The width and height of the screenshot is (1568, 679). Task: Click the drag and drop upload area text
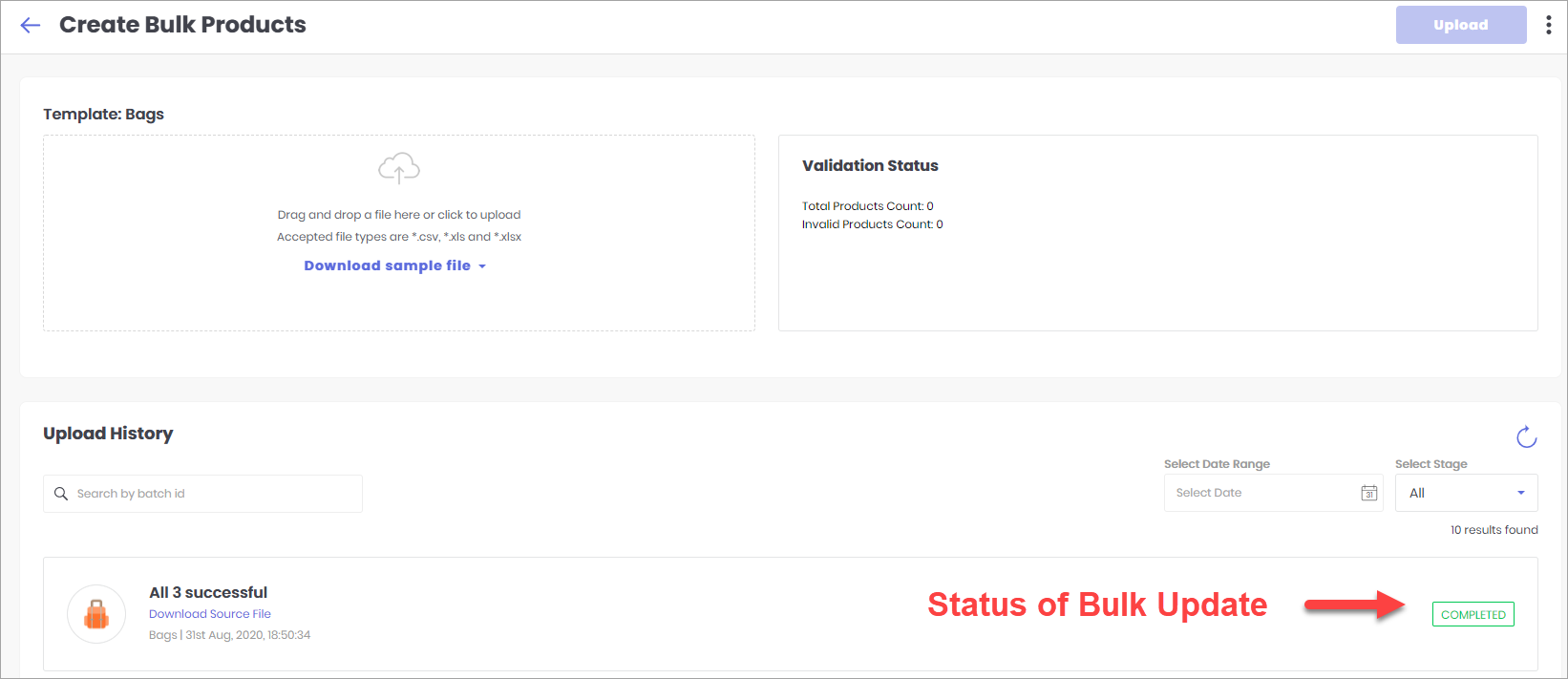tap(399, 215)
